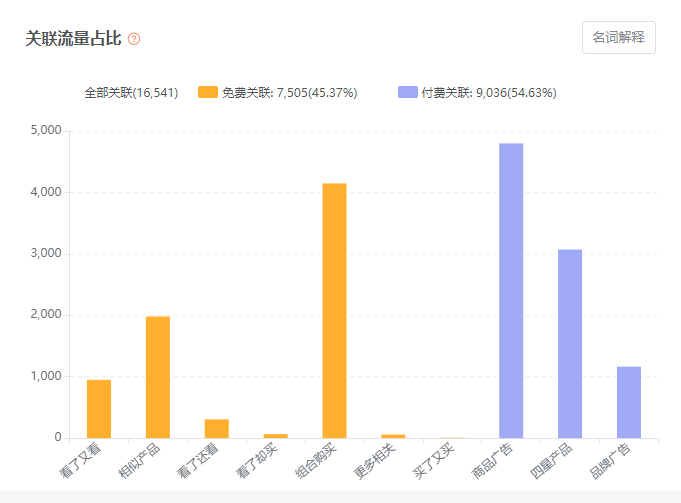The height and width of the screenshot is (503, 681).
Task: Click the 看了又看 axis label
Action: click(81, 460)
